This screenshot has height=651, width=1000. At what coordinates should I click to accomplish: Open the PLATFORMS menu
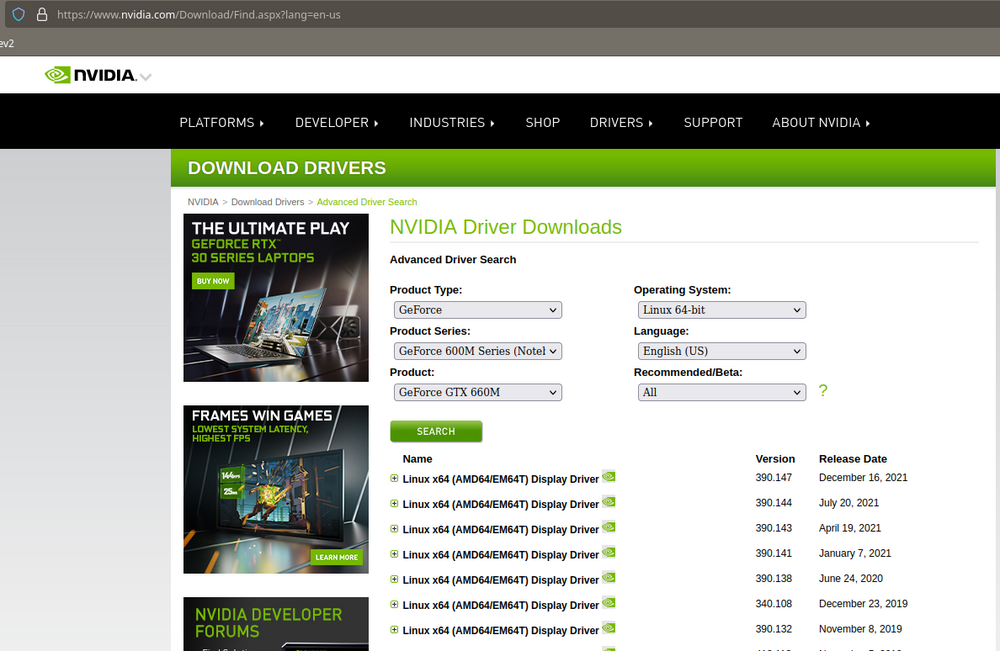[221, 122]
